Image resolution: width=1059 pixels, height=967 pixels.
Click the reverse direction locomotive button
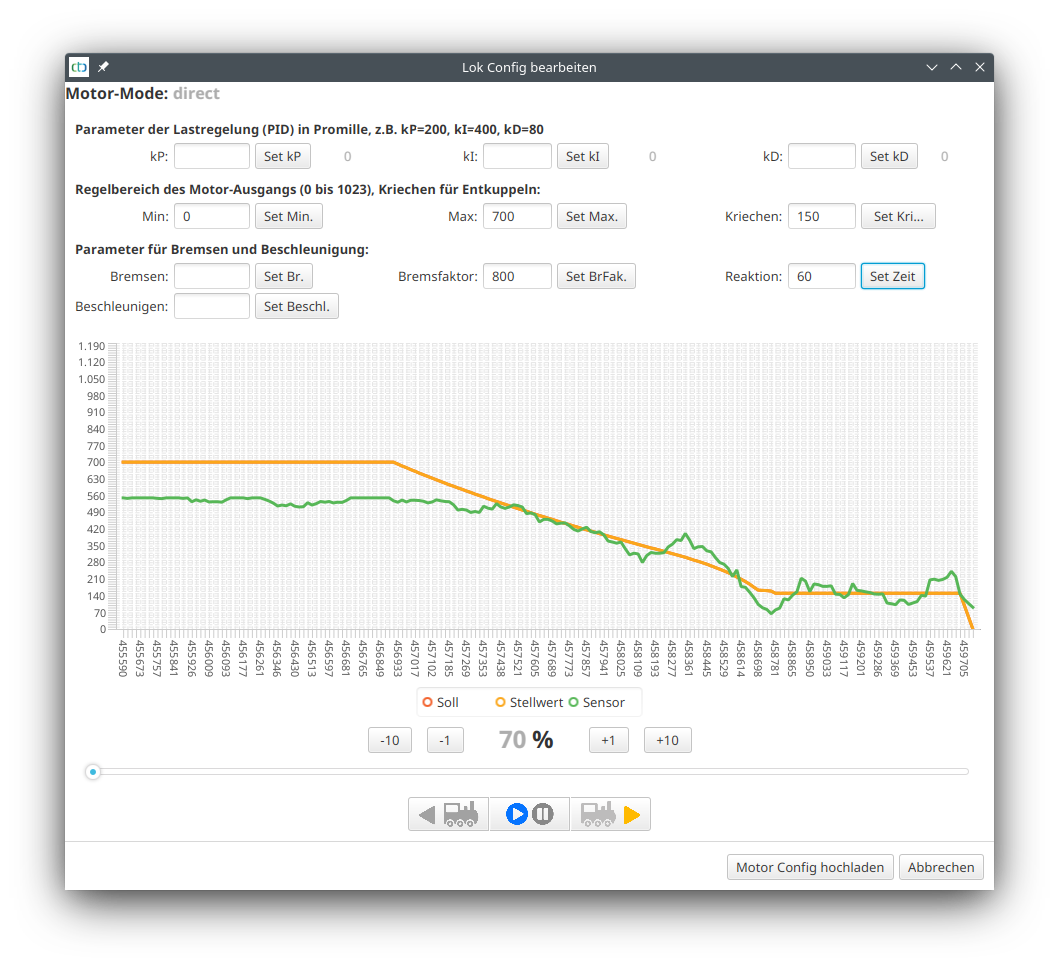(x=448, y=814)
